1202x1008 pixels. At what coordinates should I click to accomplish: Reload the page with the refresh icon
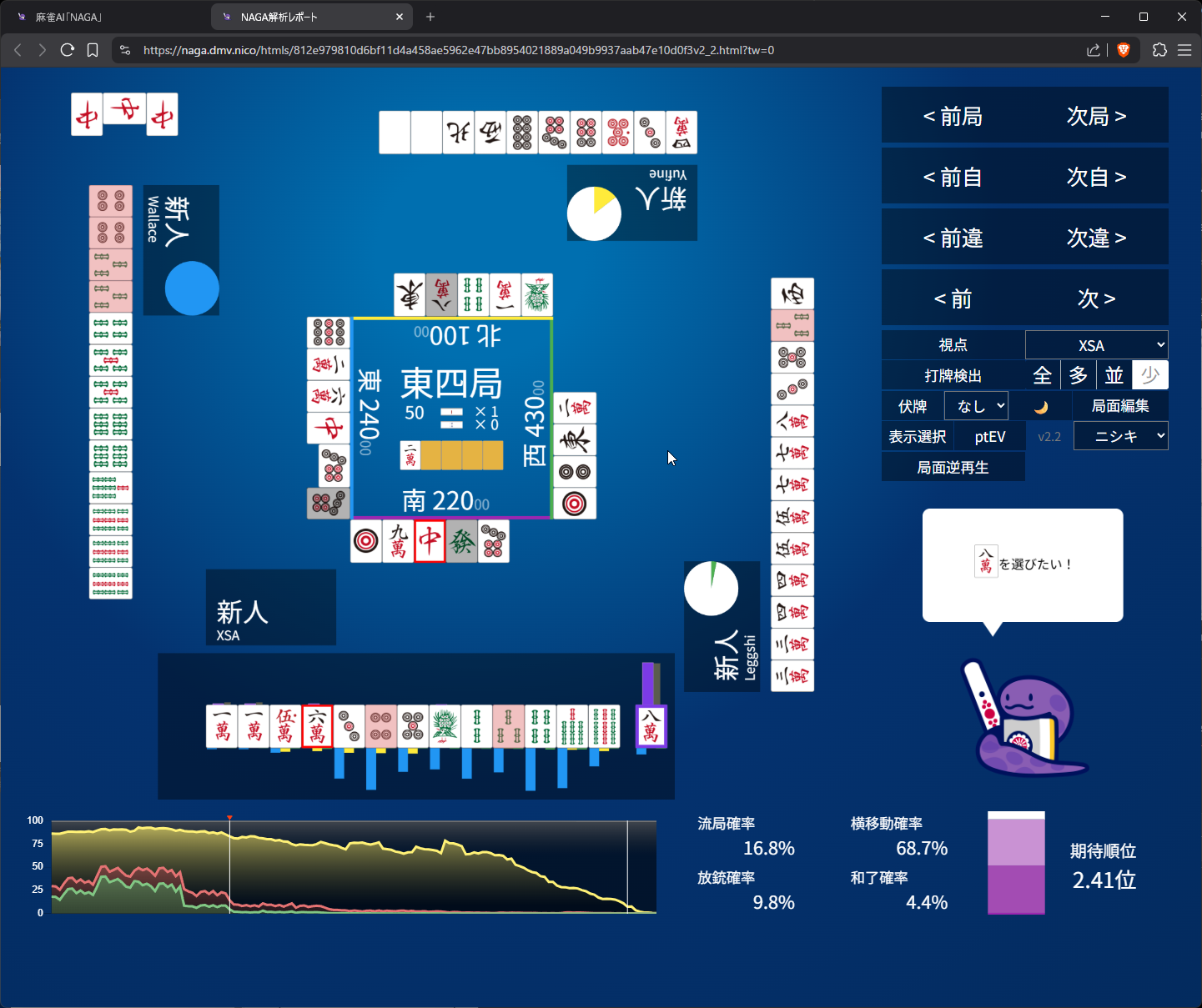point(68,50)
